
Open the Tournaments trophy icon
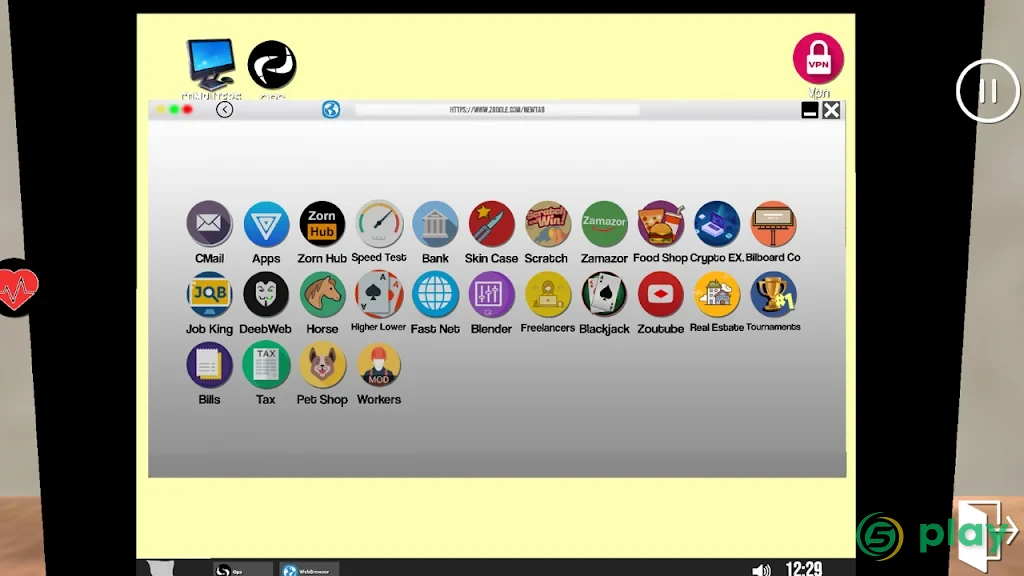tap(773, 295)
